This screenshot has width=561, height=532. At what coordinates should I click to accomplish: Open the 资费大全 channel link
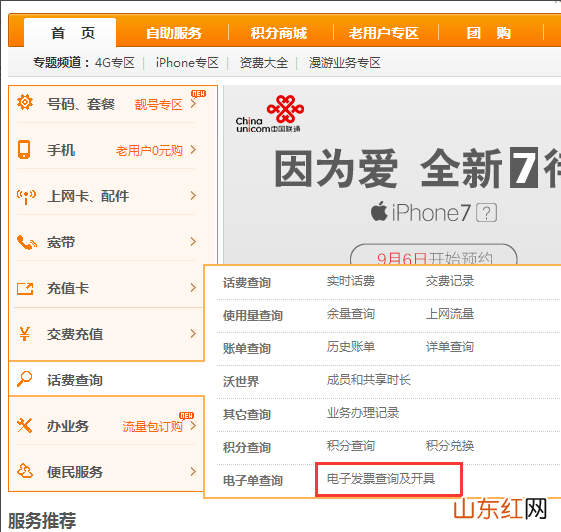click(x=264, y=63)
